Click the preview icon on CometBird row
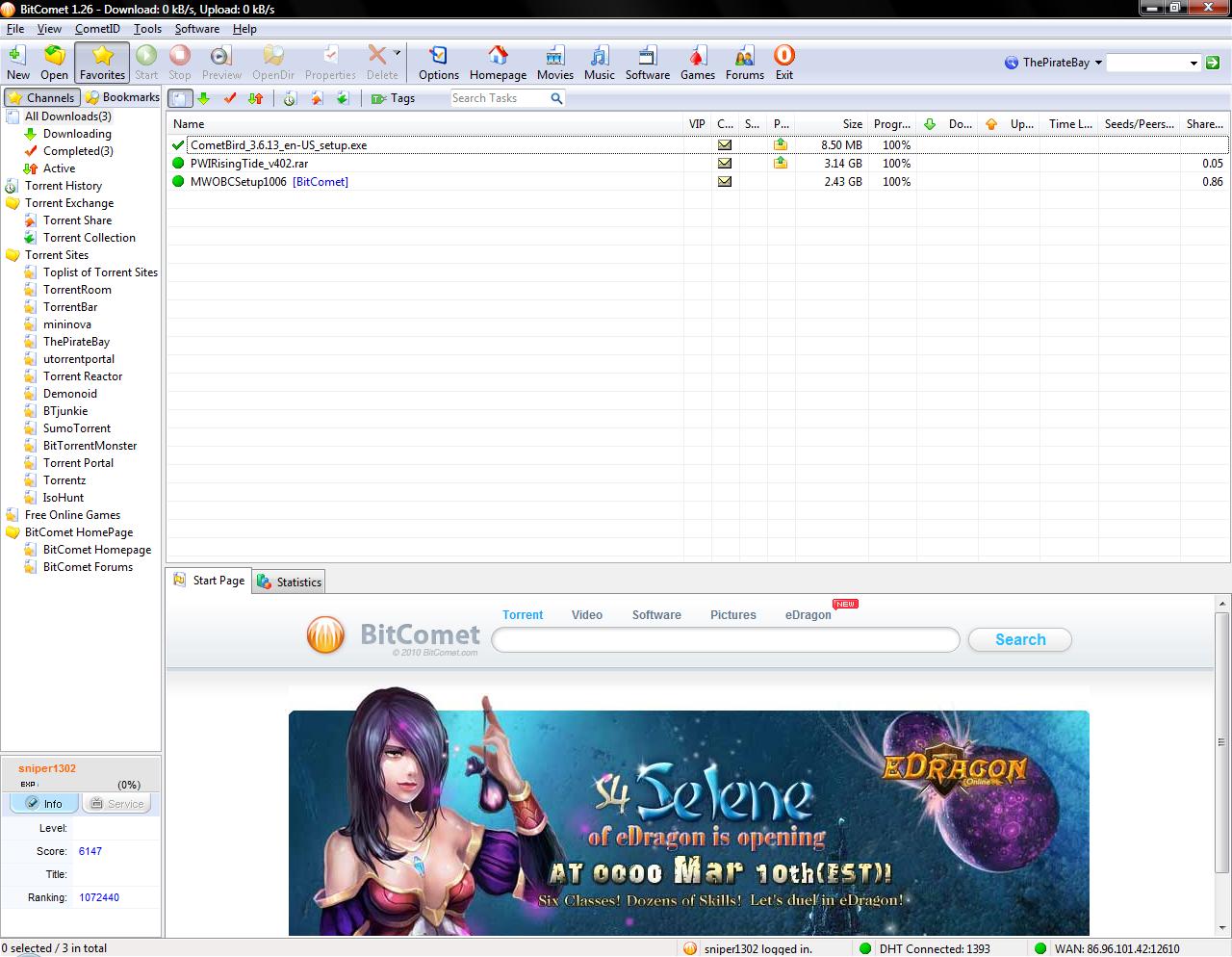1232x957 pixels. click(x=781, y=145)
